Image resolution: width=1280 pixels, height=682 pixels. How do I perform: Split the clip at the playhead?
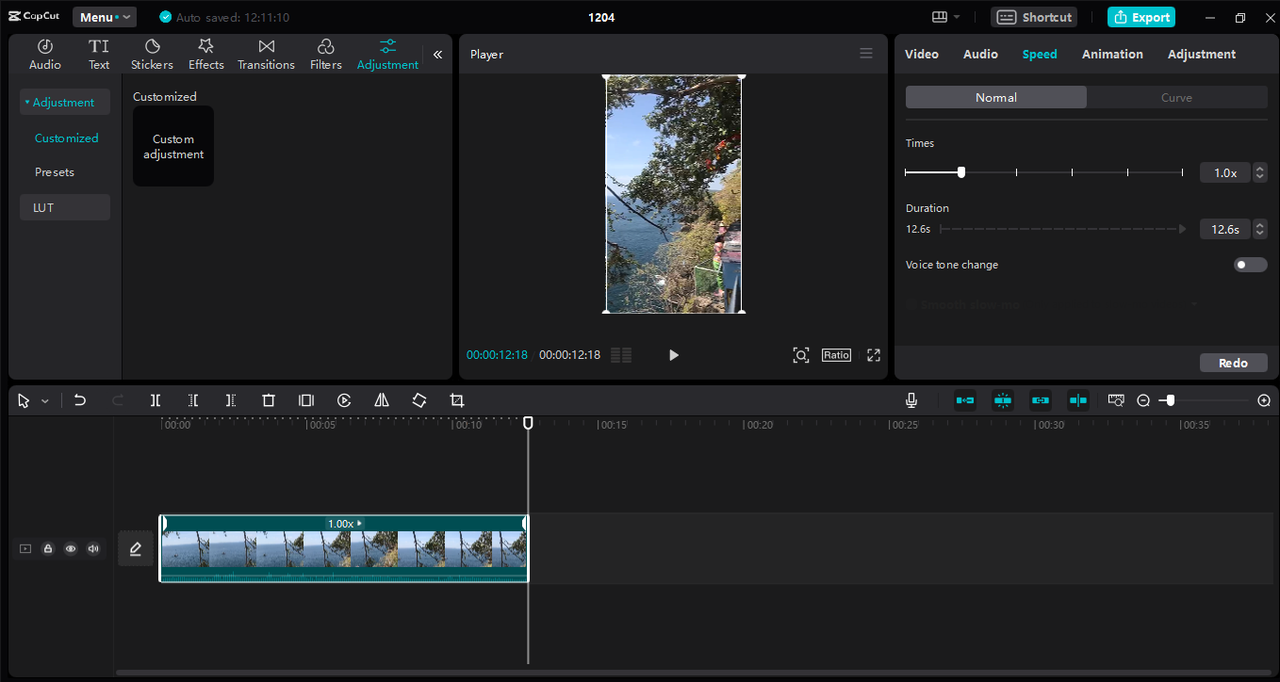pos(155,400)
